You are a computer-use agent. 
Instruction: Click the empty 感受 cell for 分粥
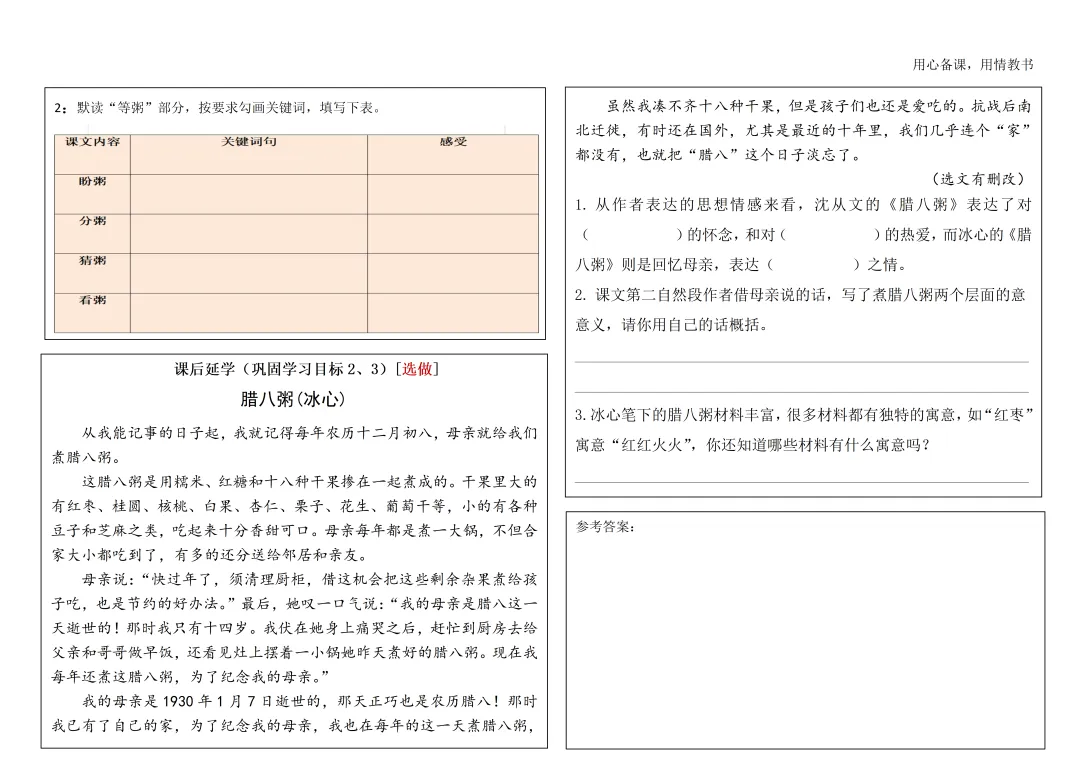[x=453, y=234]
